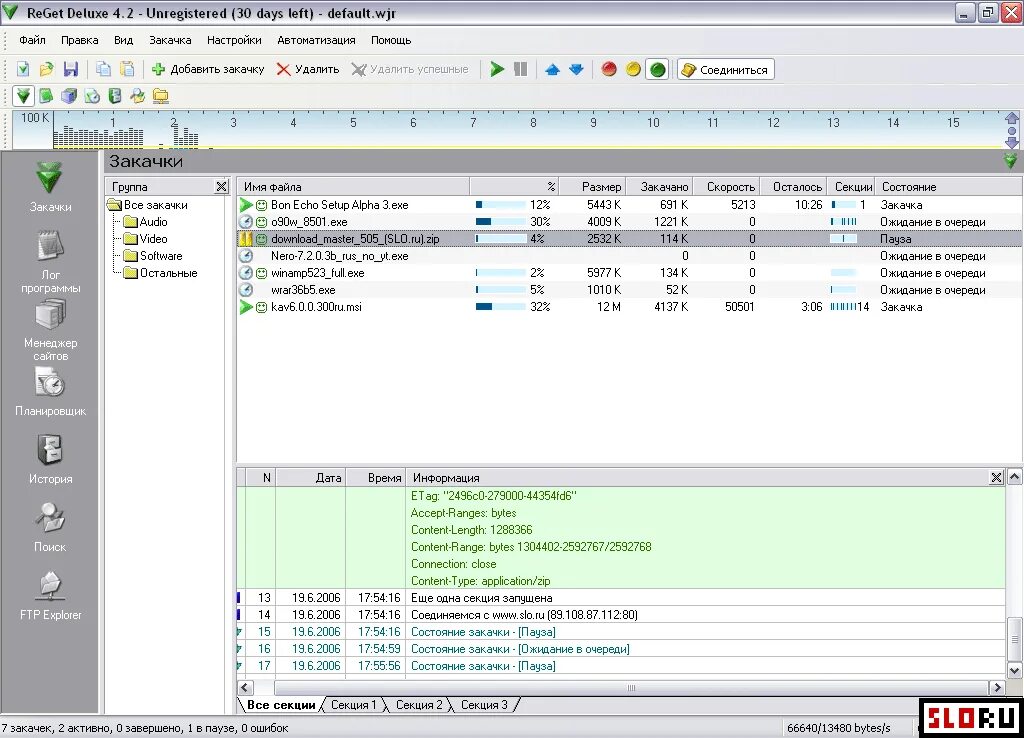The height and width of the screenshot is (738, 1024).
Task: Select the Остальные group folder
Action: pyautogui.click(x=161, y=273)
